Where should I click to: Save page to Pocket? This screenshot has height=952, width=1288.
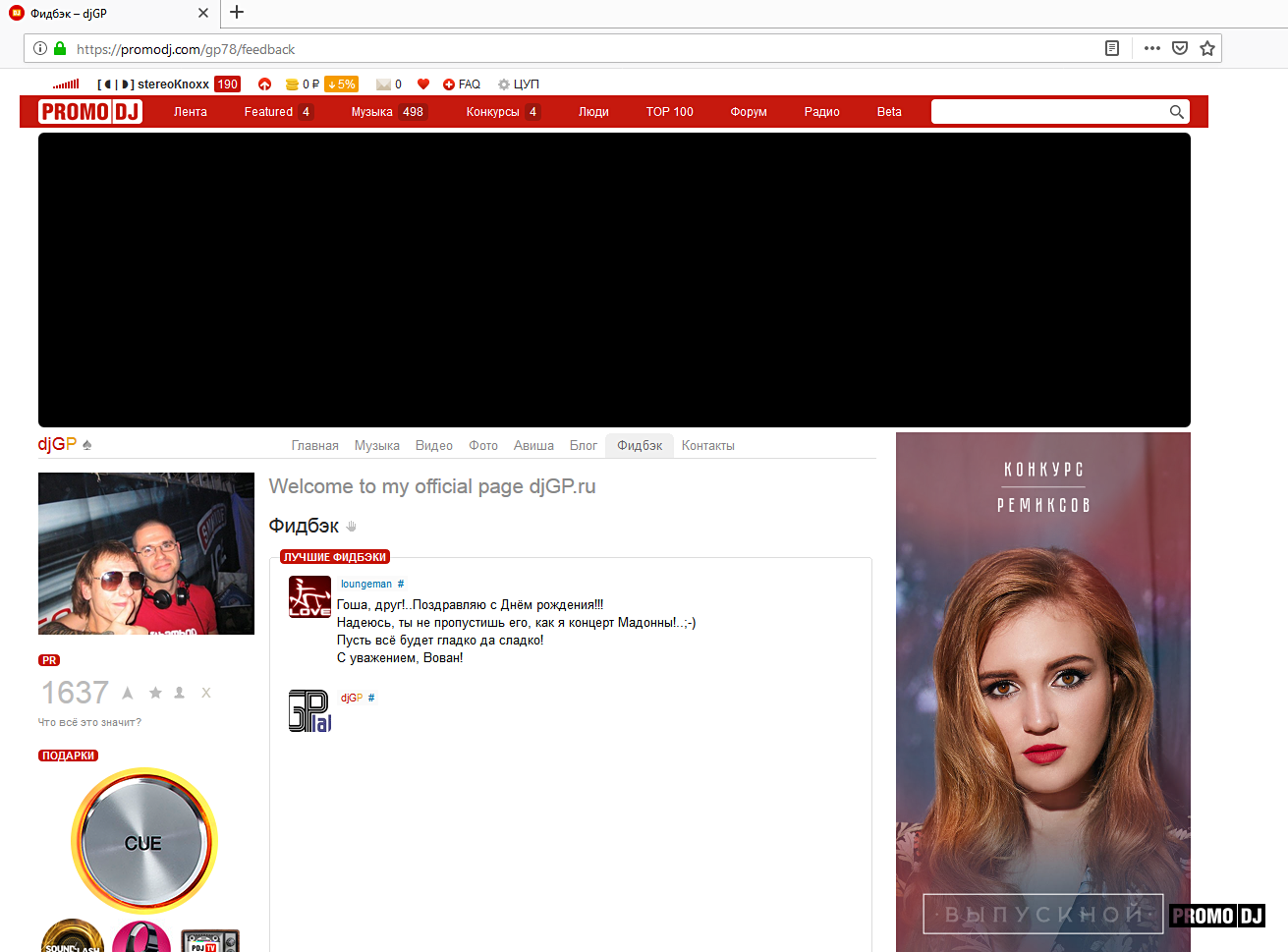1180,48
